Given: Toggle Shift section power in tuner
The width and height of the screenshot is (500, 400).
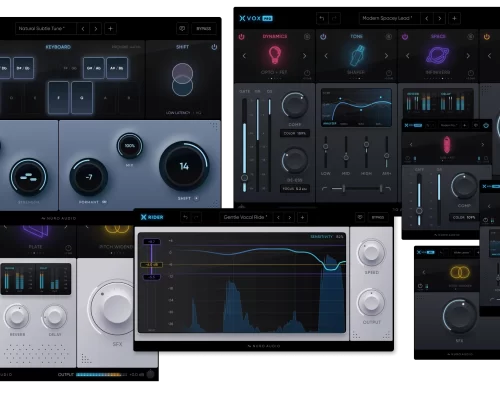Looking at the screenshot, I should pyautogui.click(x=214, y=47).
